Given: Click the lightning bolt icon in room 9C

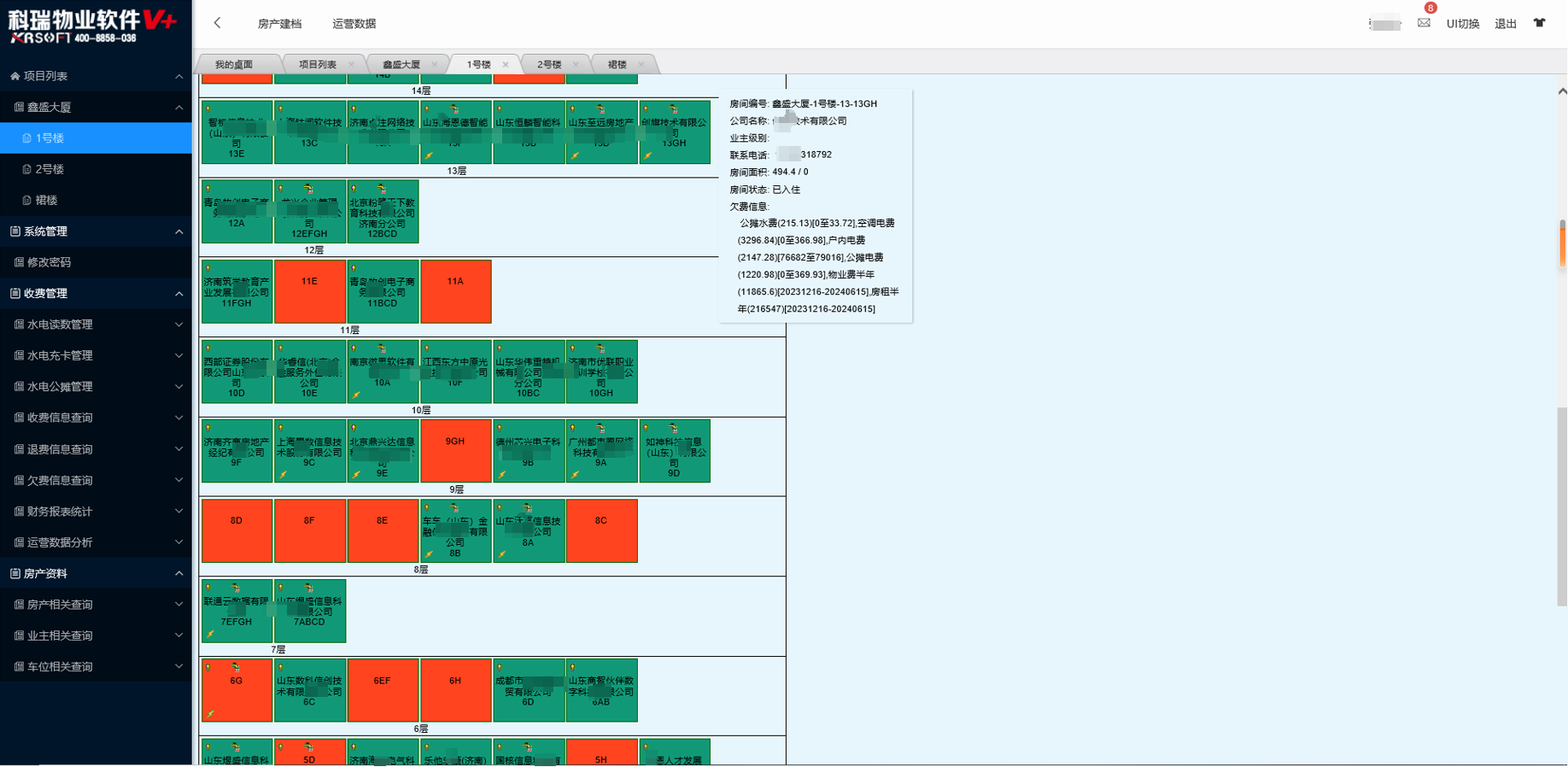Looking at the screenshot, I should coord(284,475).
